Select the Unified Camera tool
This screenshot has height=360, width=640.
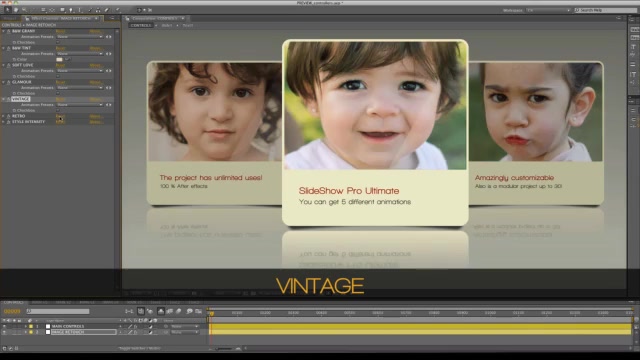coord(43,10)
